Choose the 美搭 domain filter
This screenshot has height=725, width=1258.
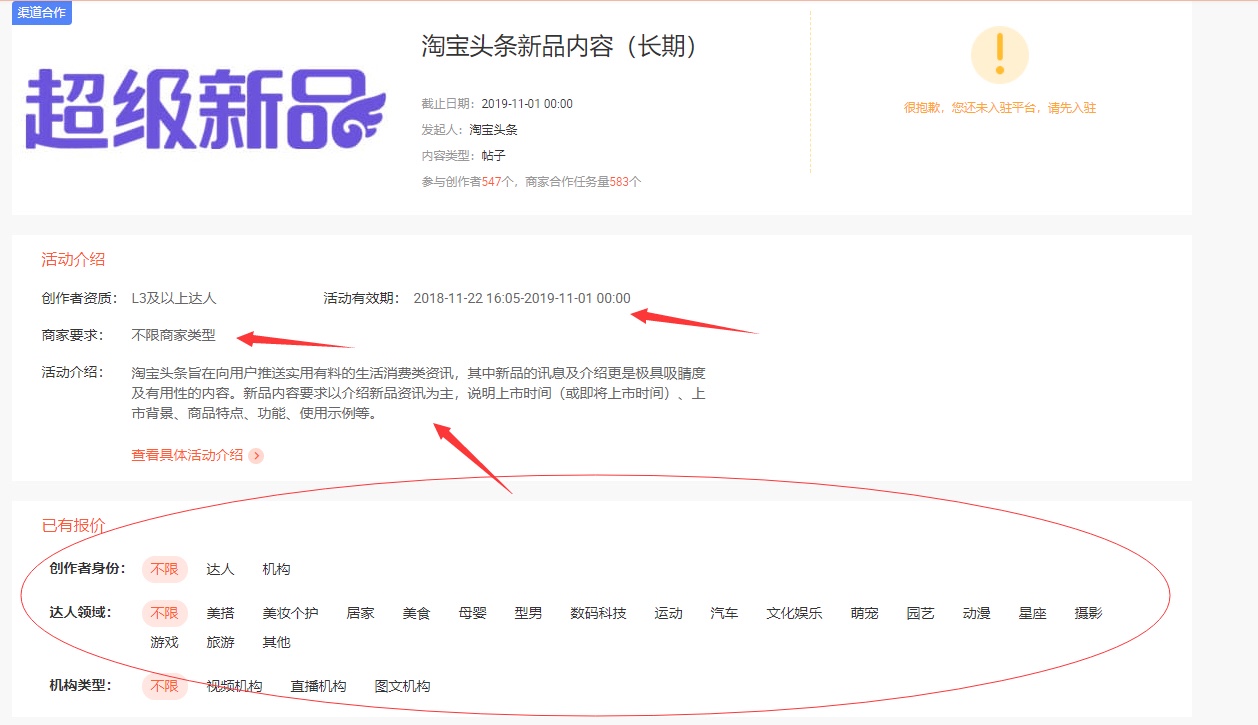tap(220, 613)
